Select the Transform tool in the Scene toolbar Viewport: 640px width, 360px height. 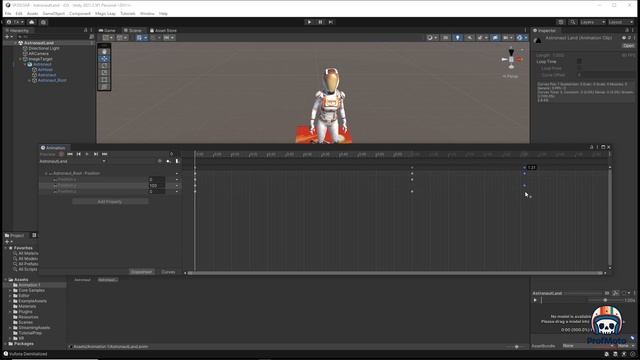click(104, 87)
